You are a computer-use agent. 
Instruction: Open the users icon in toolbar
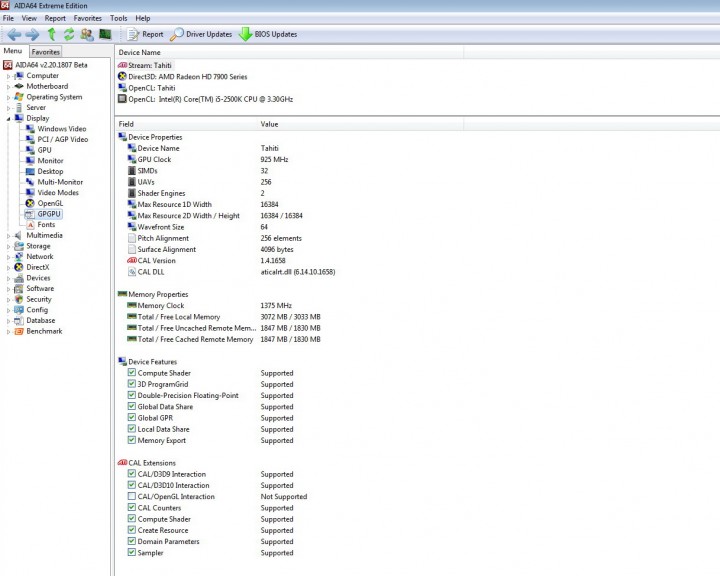pyautogui.click(x=87, y=34)
